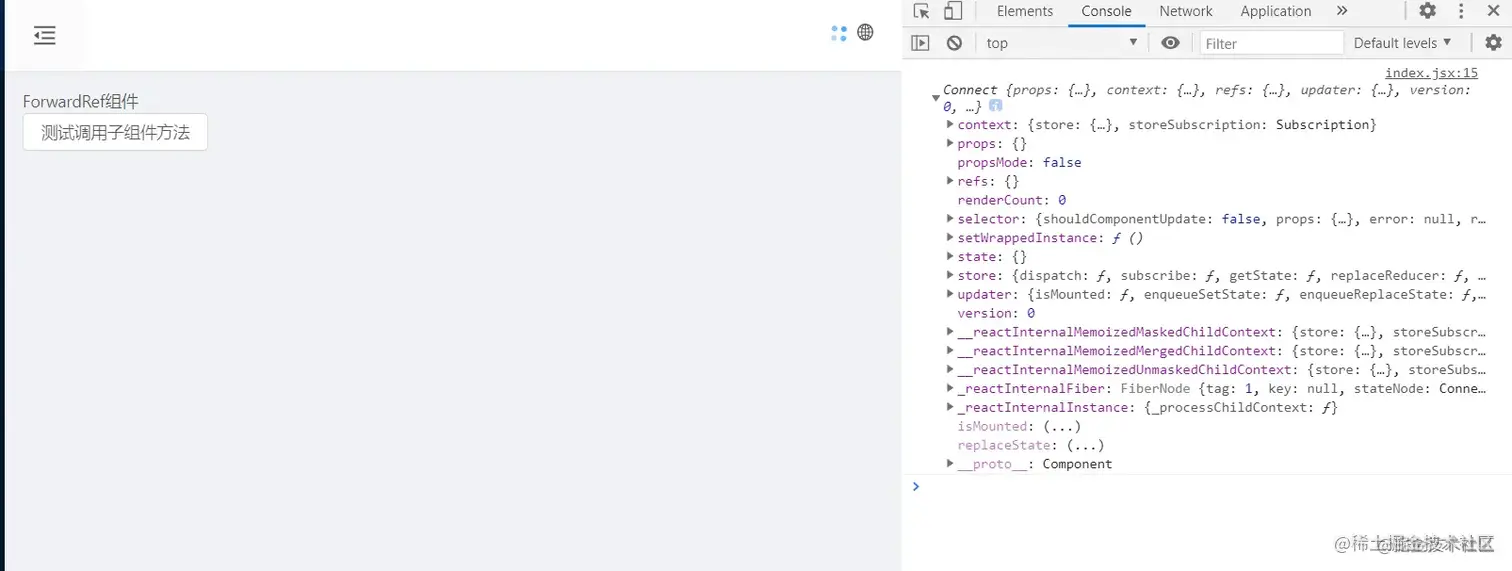This screenshot has height=571, width=1512.
Task: Expand the state property
Action: [950, 257]
